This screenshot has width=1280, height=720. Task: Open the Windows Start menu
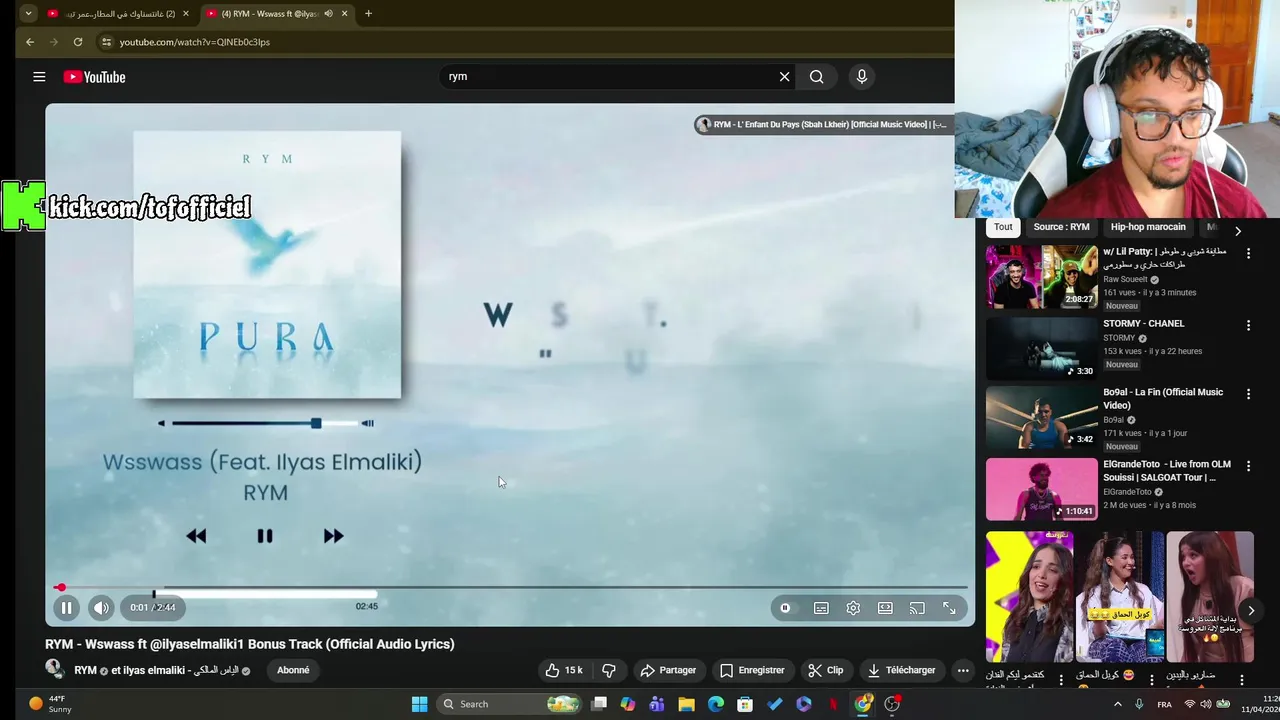(x=420, y=704)
